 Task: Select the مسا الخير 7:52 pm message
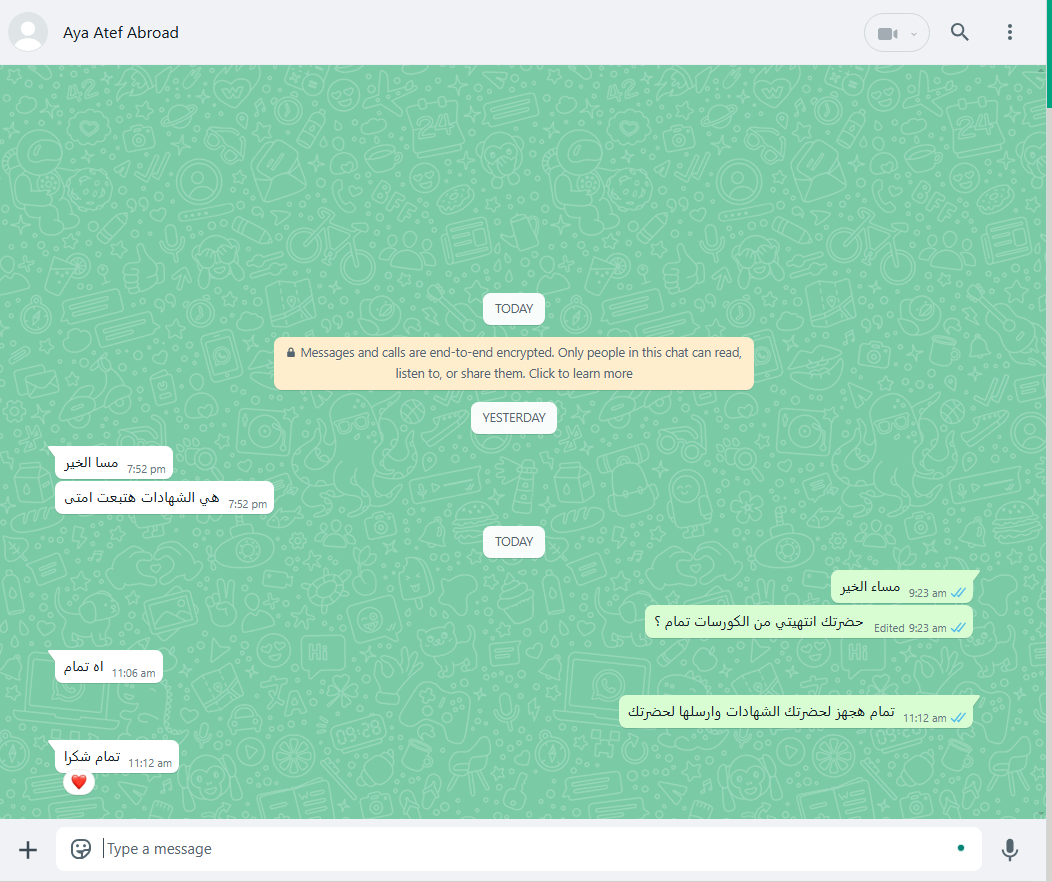click(x=114, y=463)
